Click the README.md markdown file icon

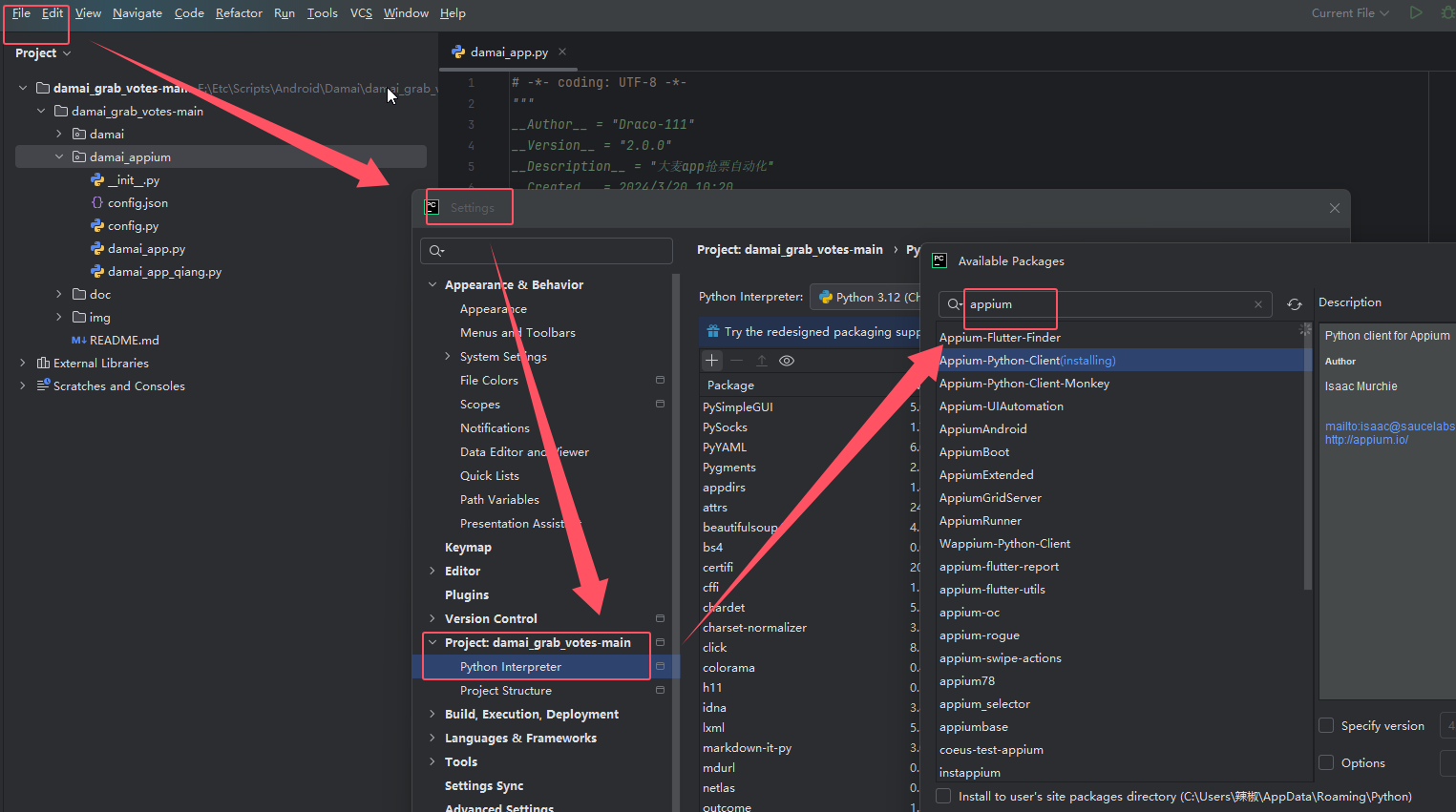pyautogui.click(x=79, y=340)
